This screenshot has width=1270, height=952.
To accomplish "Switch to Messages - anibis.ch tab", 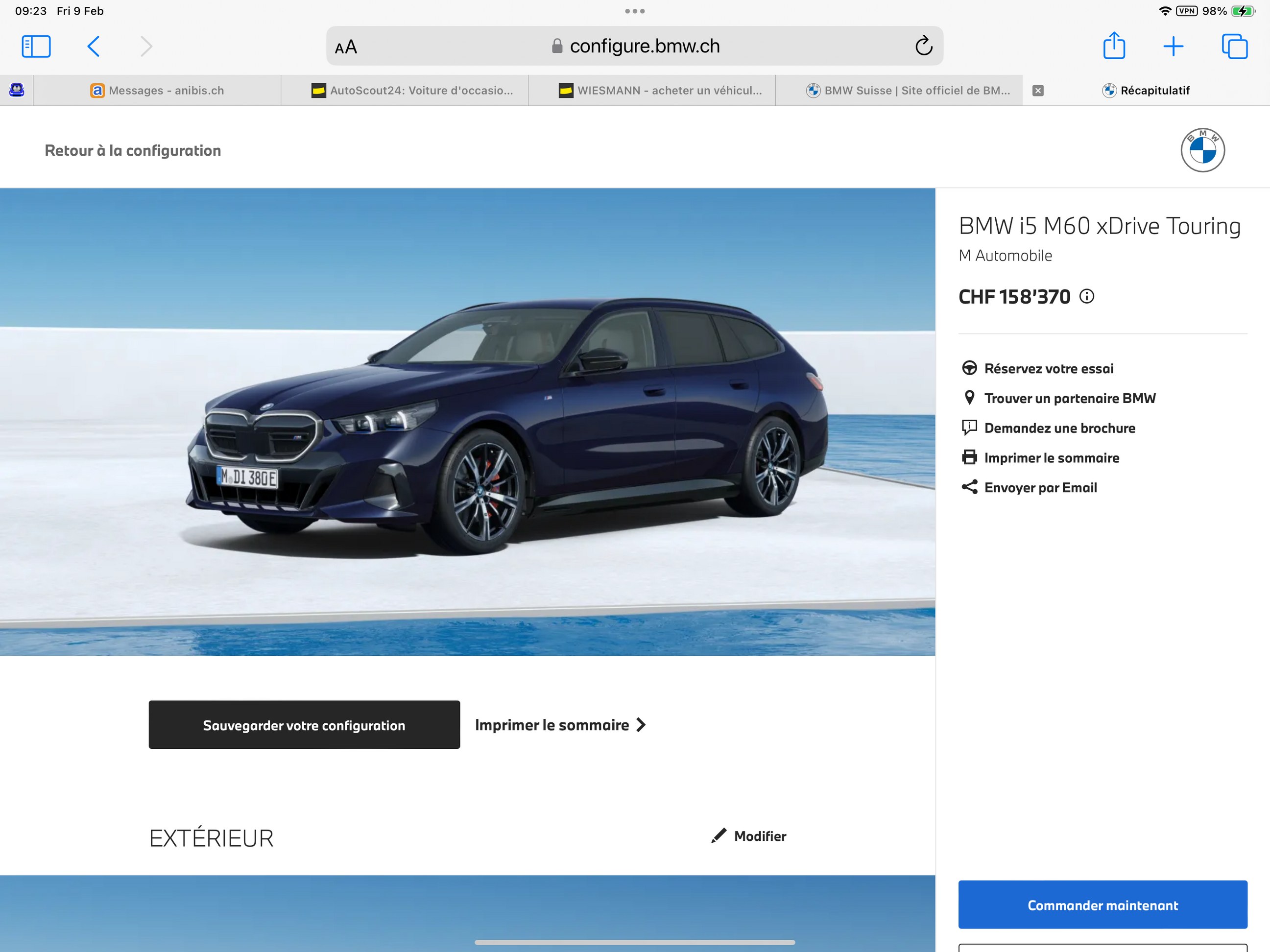I will pos(157,90).
